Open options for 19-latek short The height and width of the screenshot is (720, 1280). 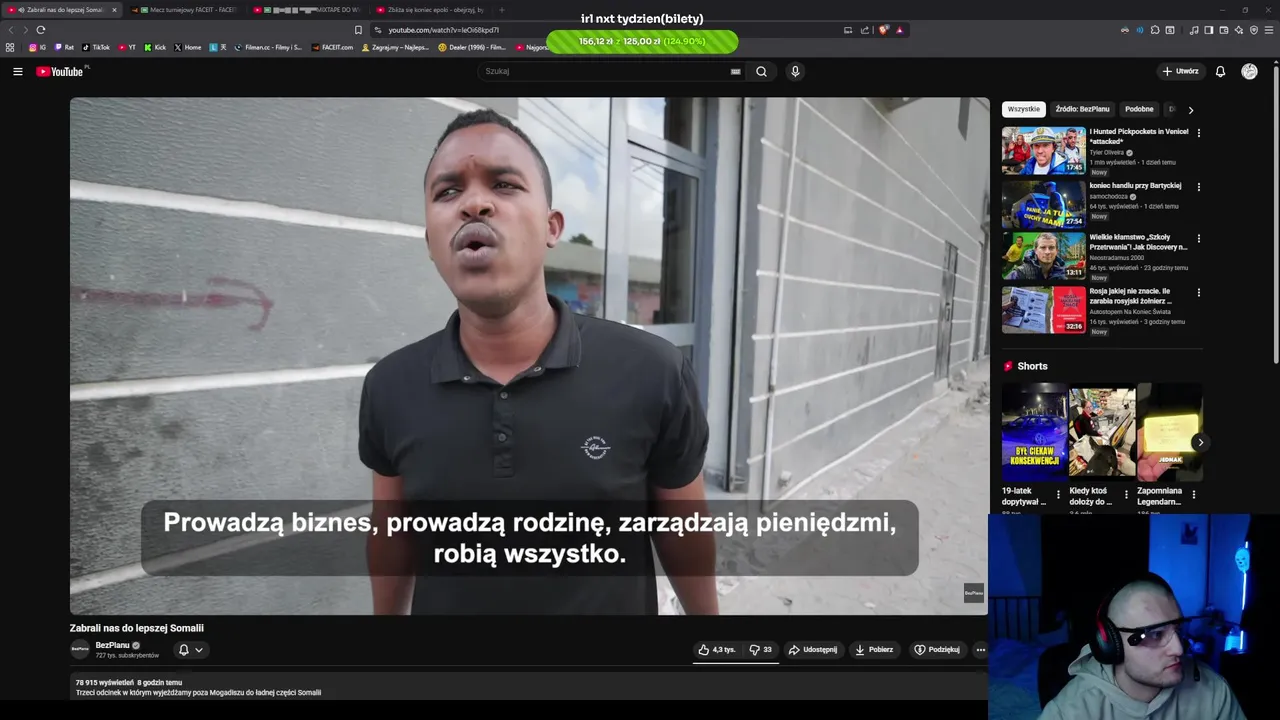1058,494
